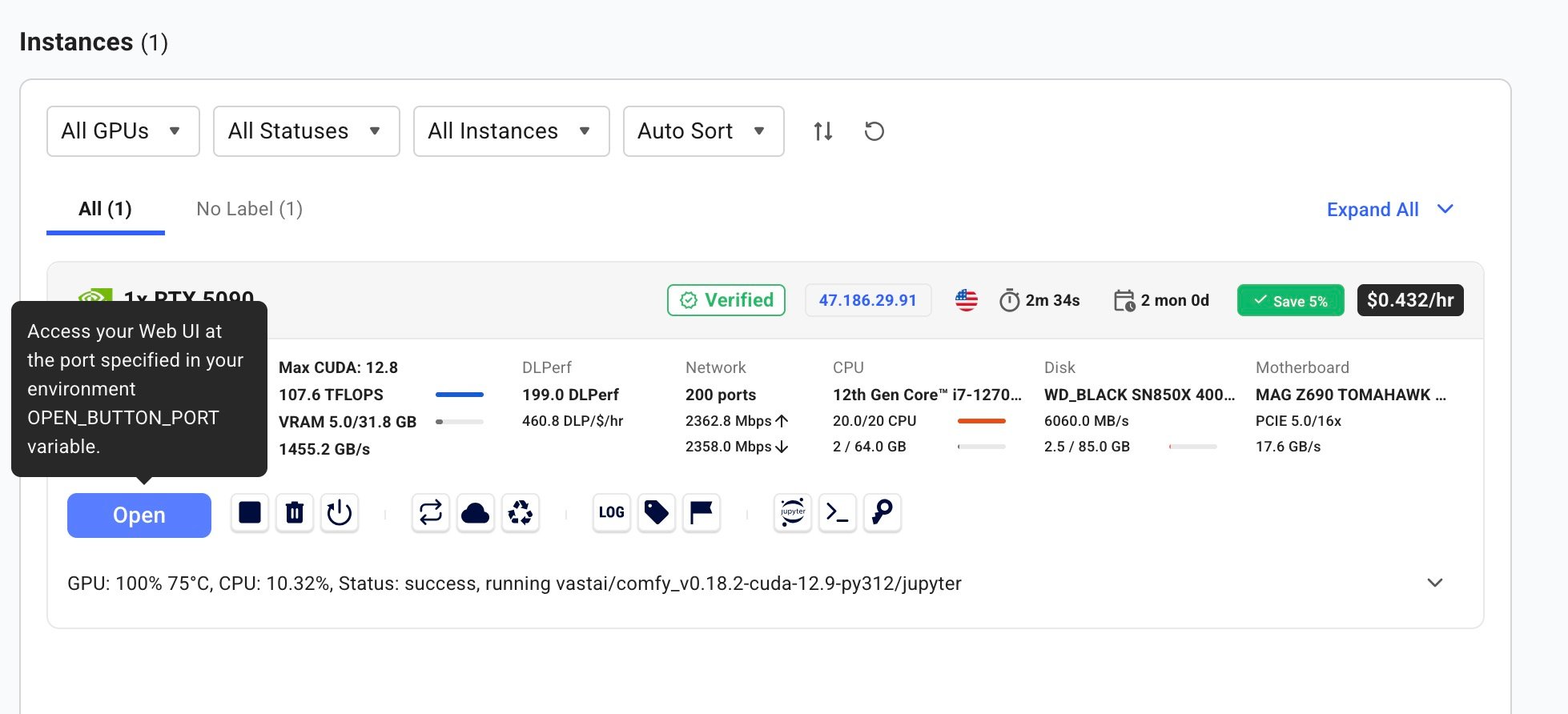
Task: Click the RAM 2 / 64.0 GB bar
Action: pyautogui.click(x=982, y=447)
